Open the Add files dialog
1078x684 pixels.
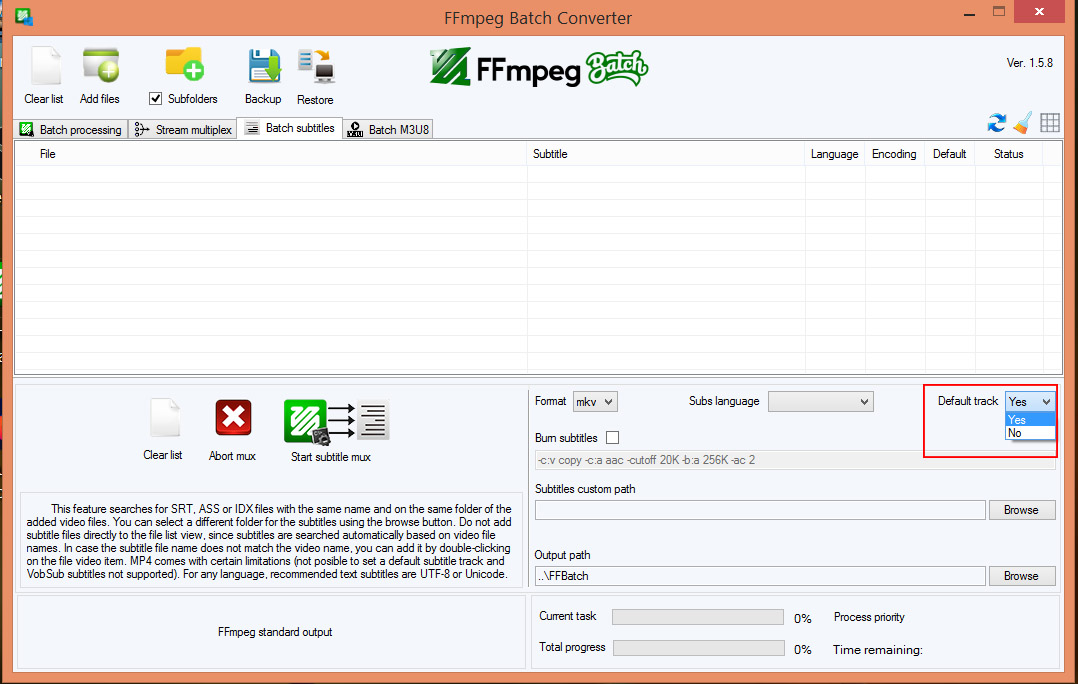click(x=100, y=66)
